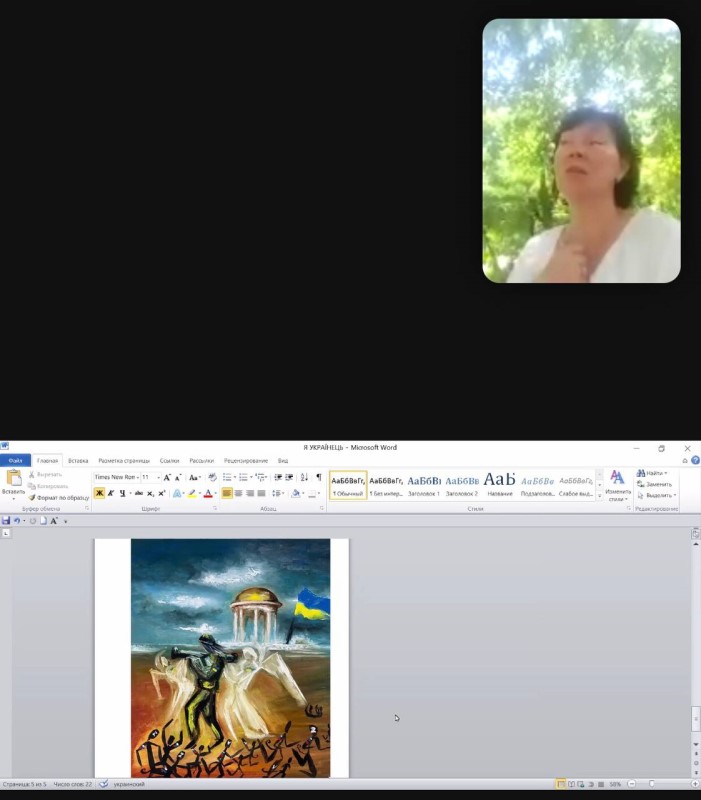Switch to the Разметка страницы tab
Image resolution: width=701 pixels, height=800 pixels.
[124, 460]
